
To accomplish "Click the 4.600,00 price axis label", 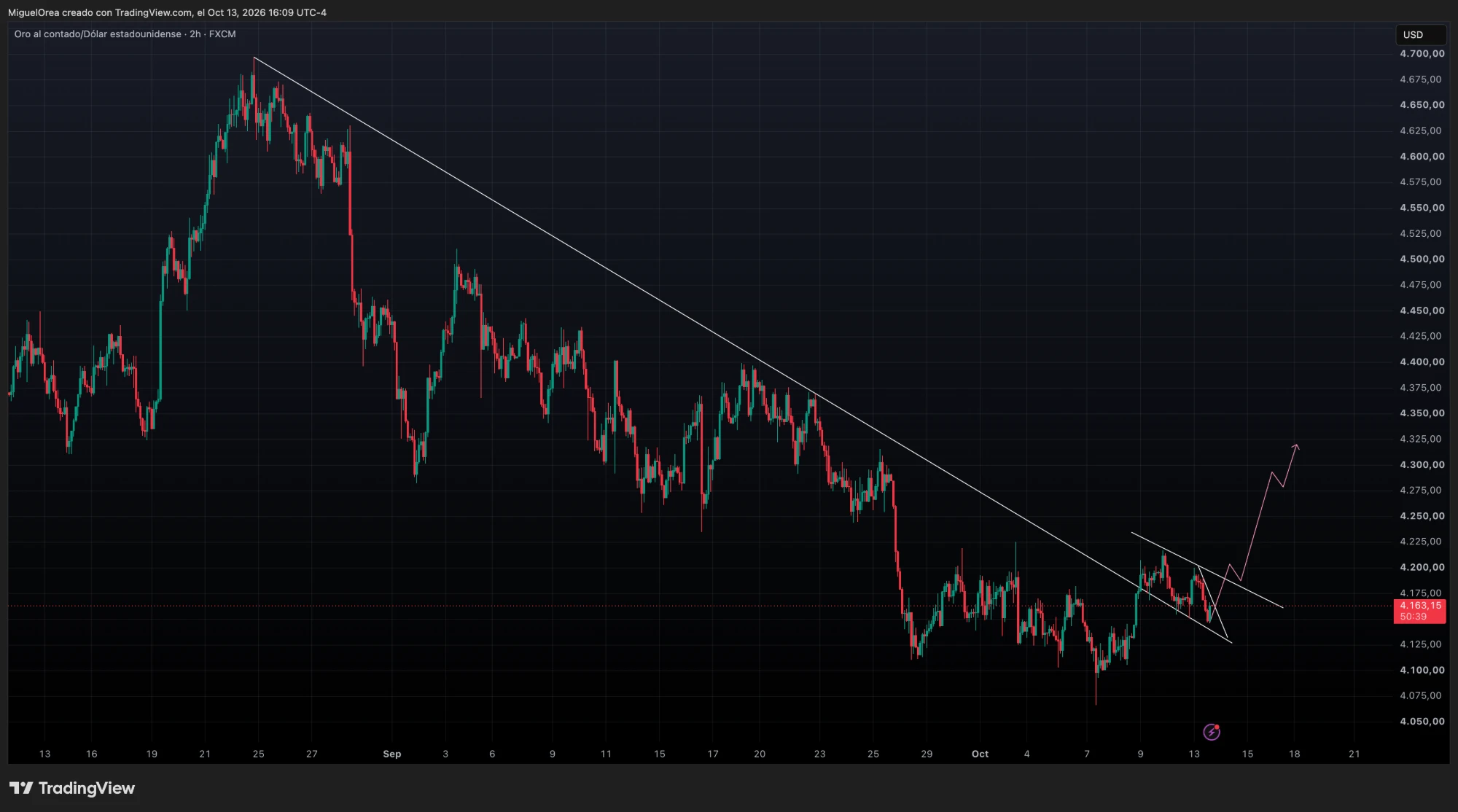I will pyautogui.click(x=1422, y=157).
